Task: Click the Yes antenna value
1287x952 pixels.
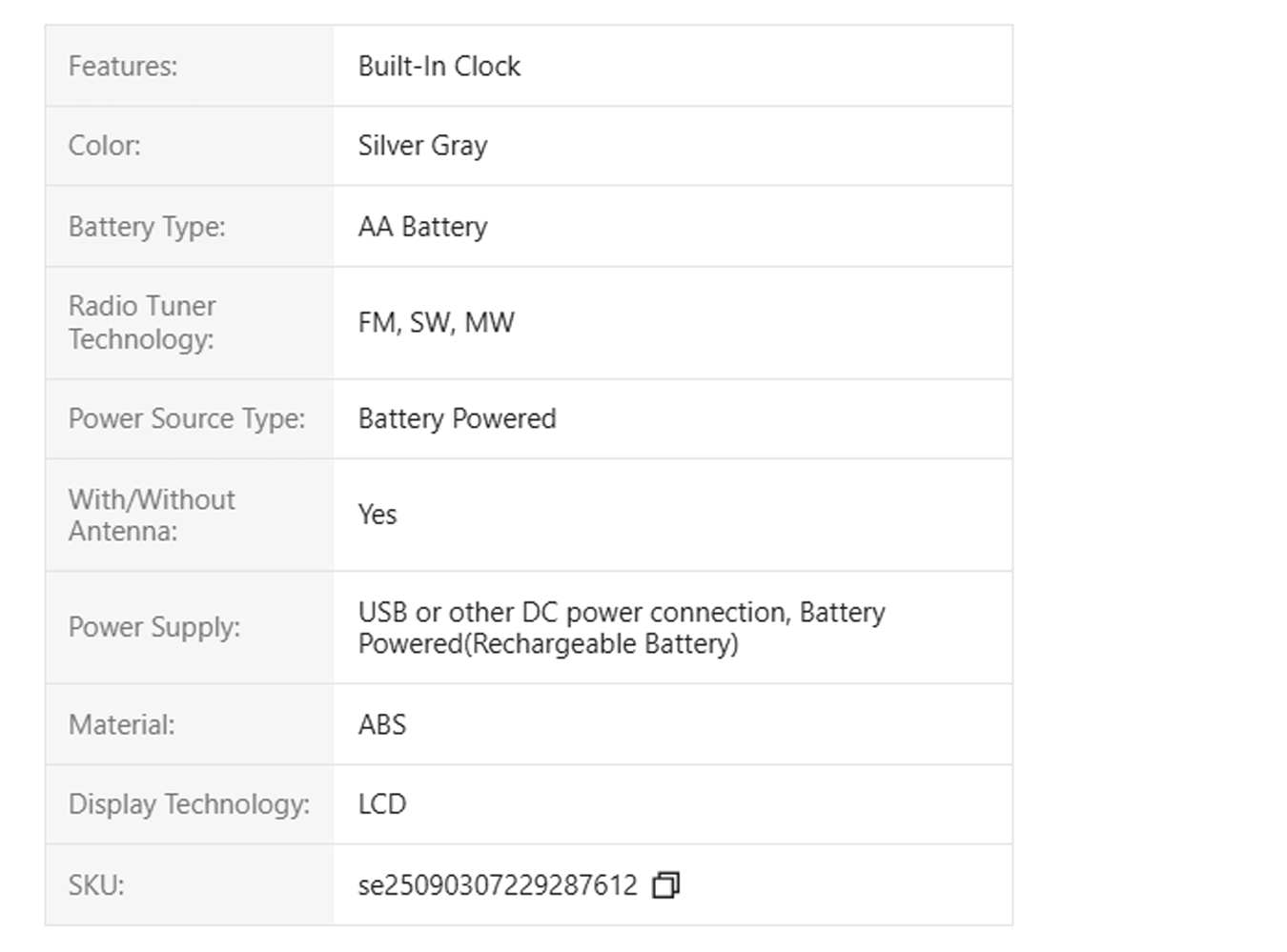Action: pyautogui.click(x=378, y=515)
